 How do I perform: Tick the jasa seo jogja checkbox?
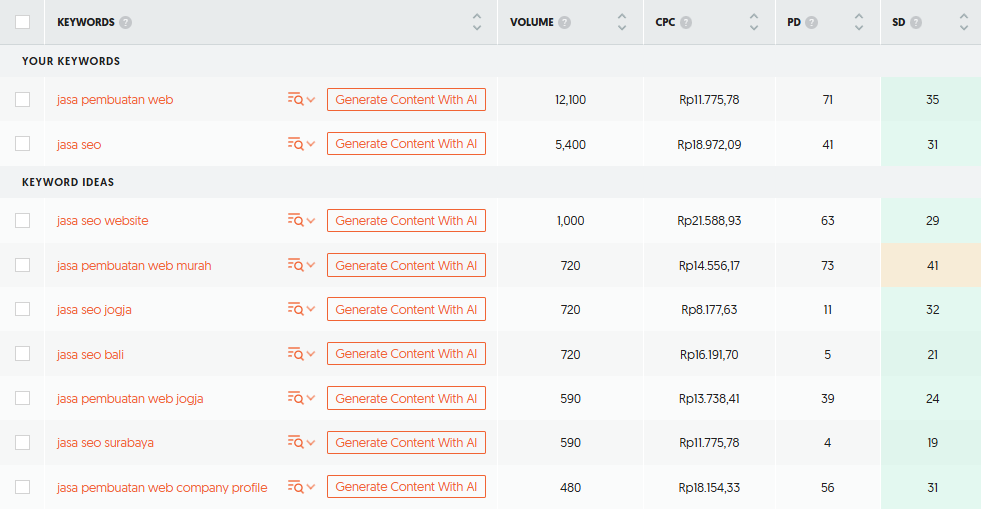[x=22, y=310]
